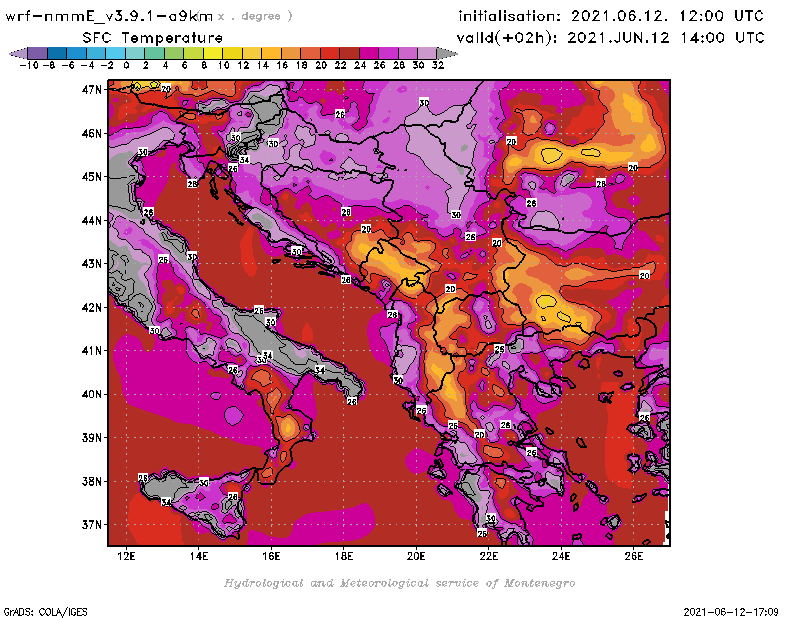Click the green swatch between 4 and 6
The width and height of the screenshot is (800, 618).
174,53
